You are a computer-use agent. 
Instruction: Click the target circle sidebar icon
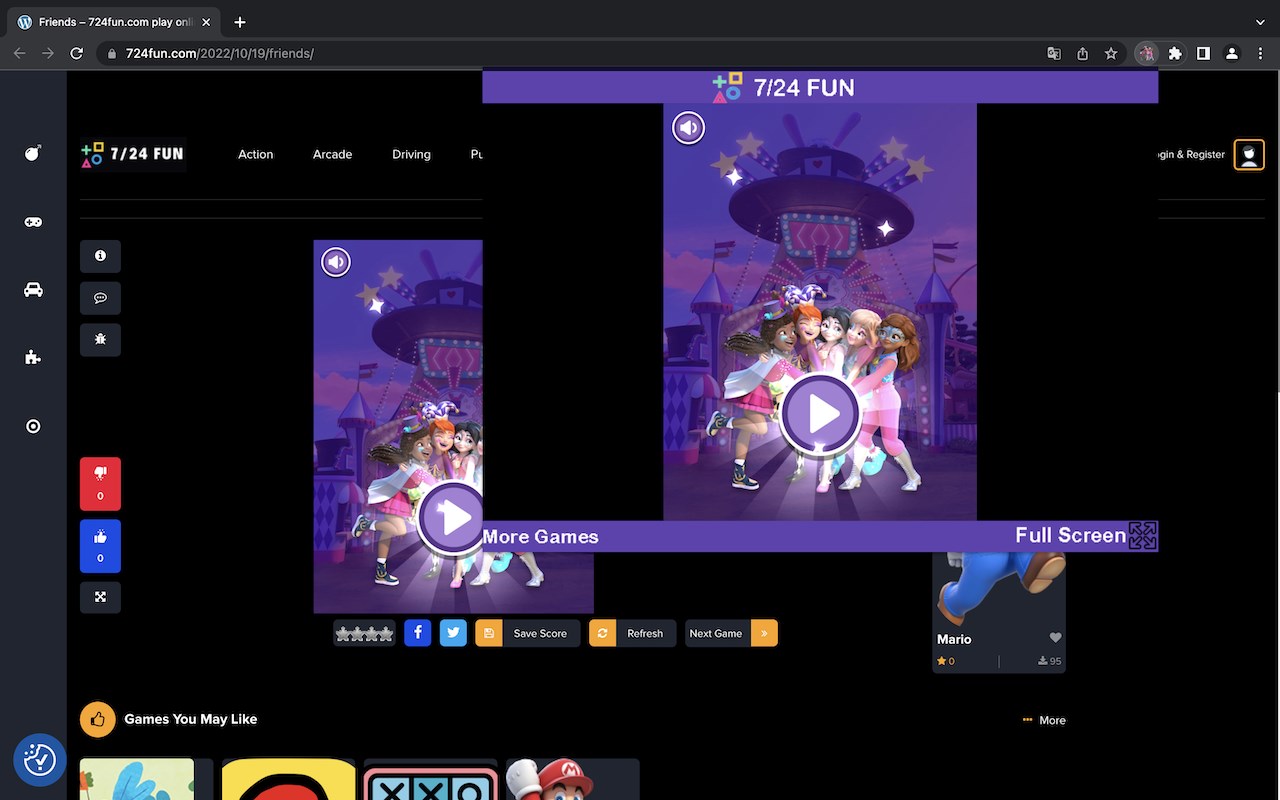(x=33, y=426)
